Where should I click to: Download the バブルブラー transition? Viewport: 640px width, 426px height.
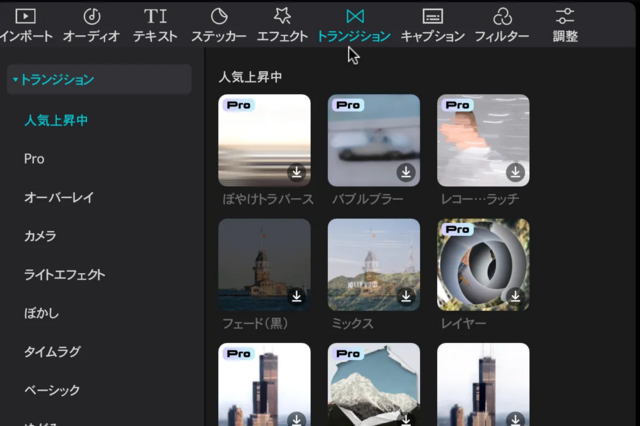pos(406,172)
